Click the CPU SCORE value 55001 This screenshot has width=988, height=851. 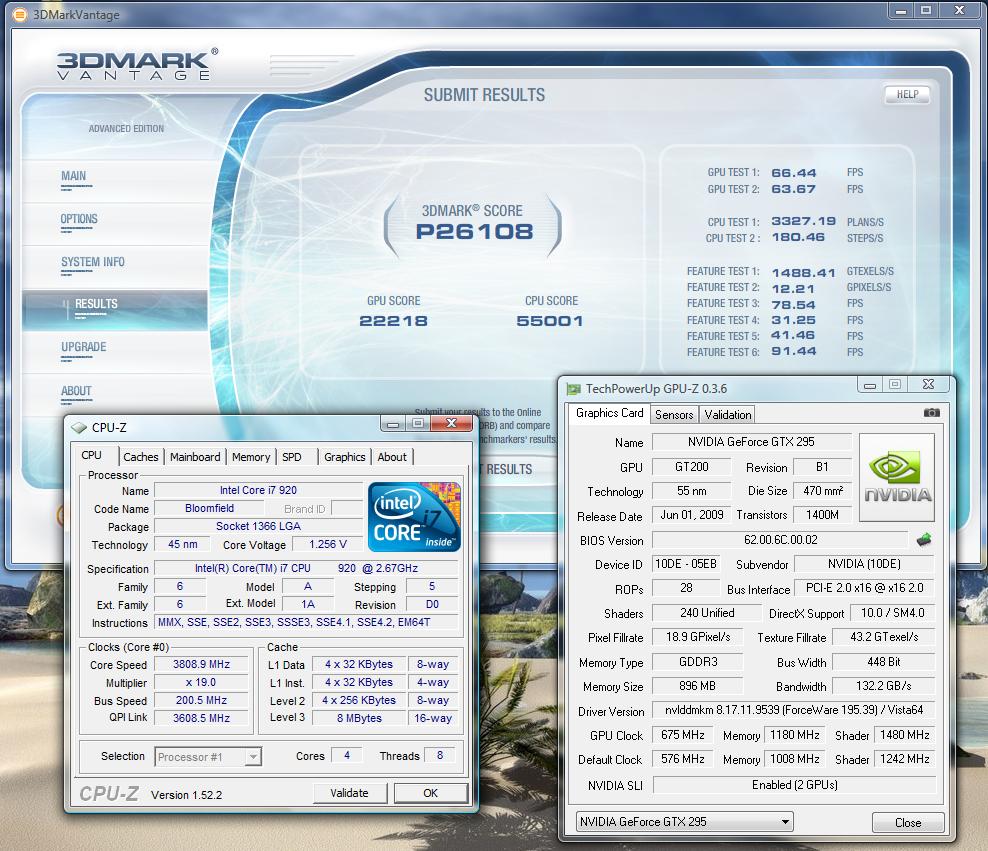549,321
